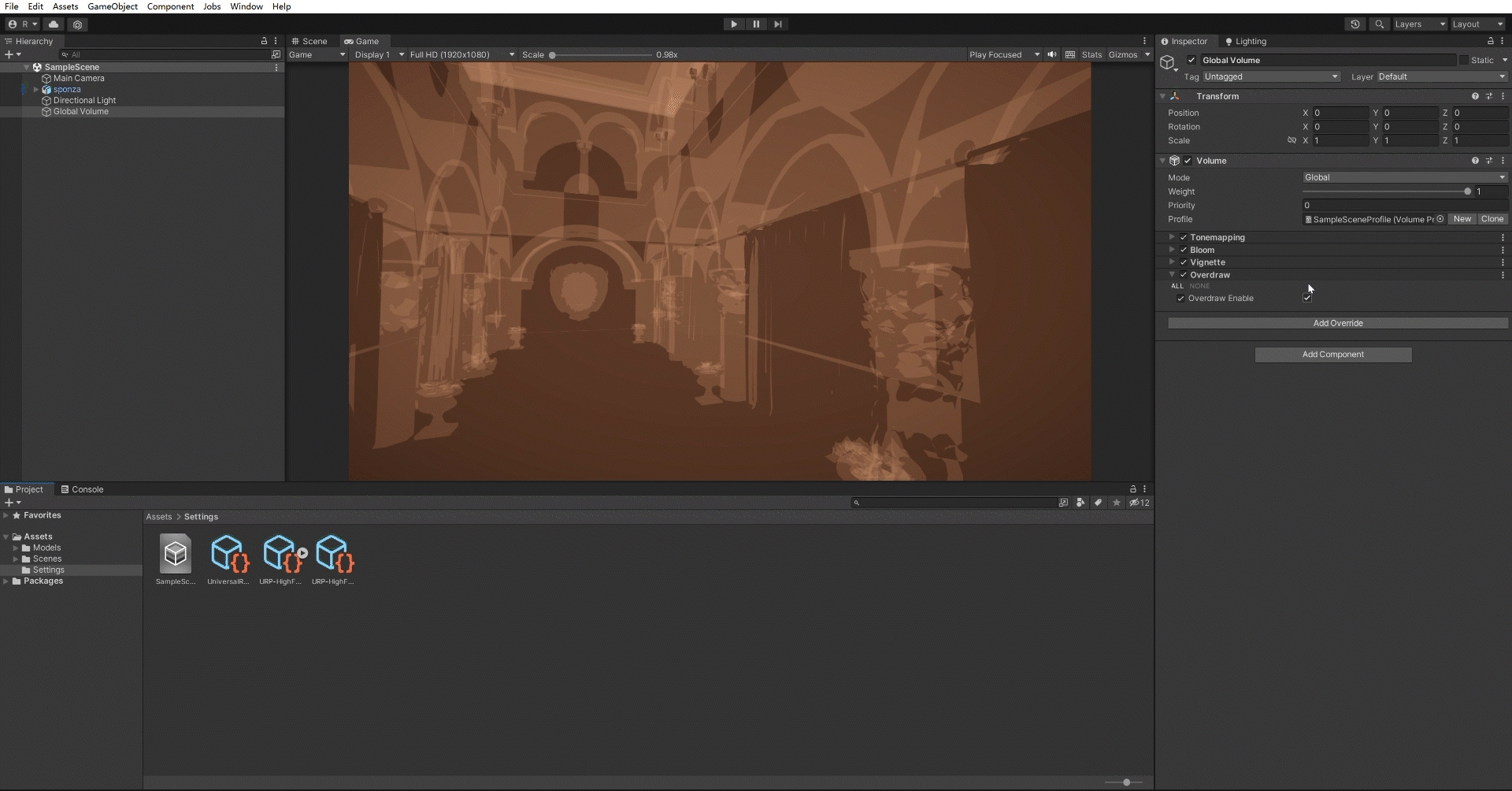Click the Game view shortcuts keyboard icon

(1069, 54)
